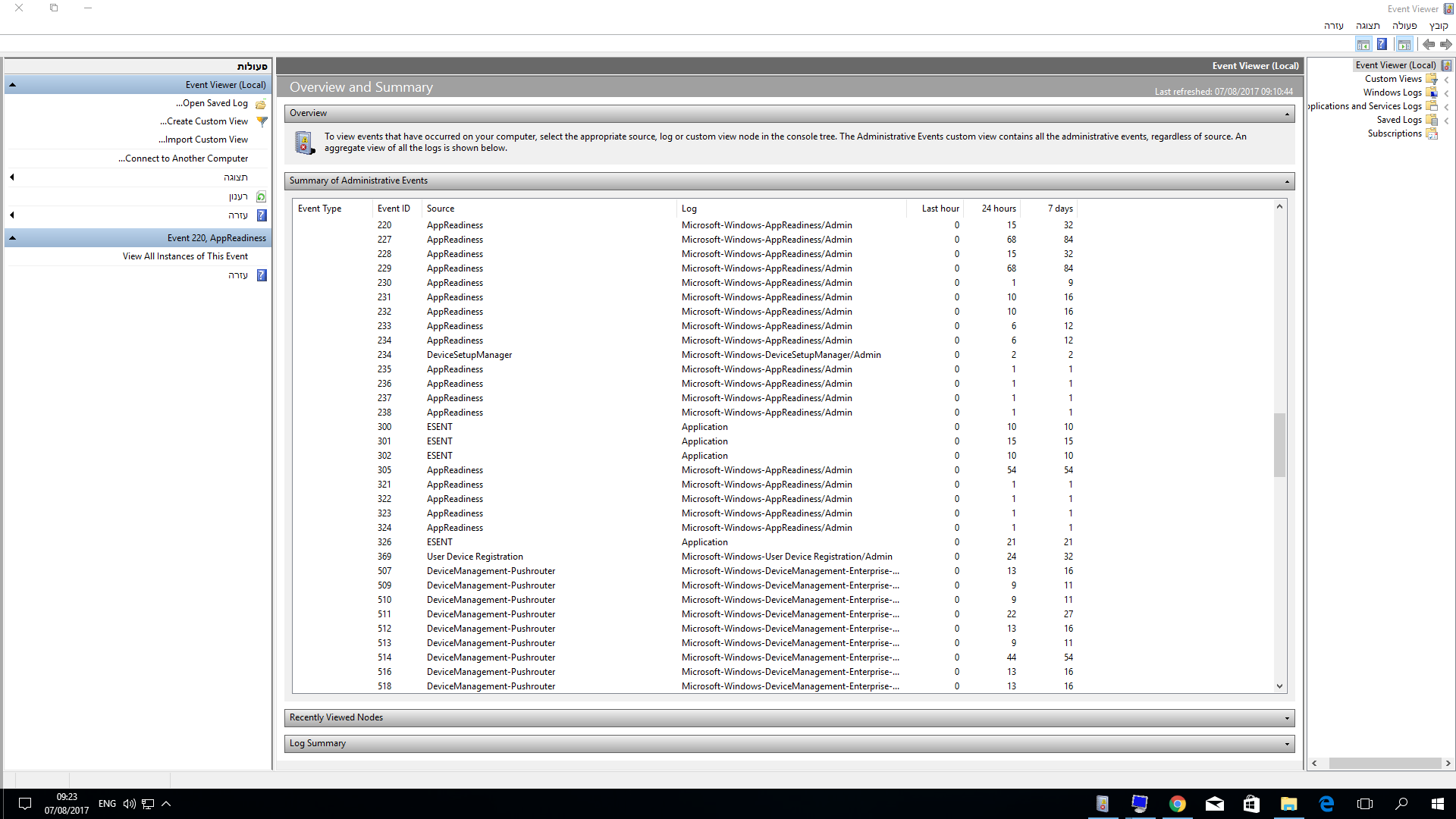Viewport: 1456px width, 819px height.
Task: Collapse the Summary of Administrative Events section
Action: point(1287,181)
